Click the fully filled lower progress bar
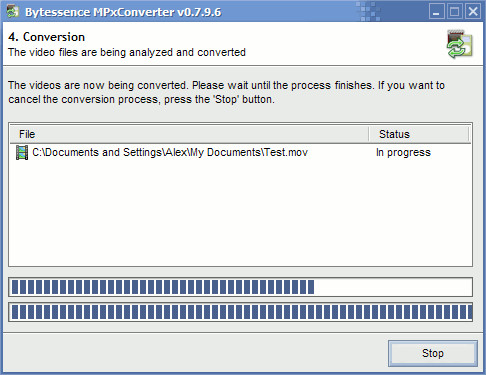 (240, 312)
